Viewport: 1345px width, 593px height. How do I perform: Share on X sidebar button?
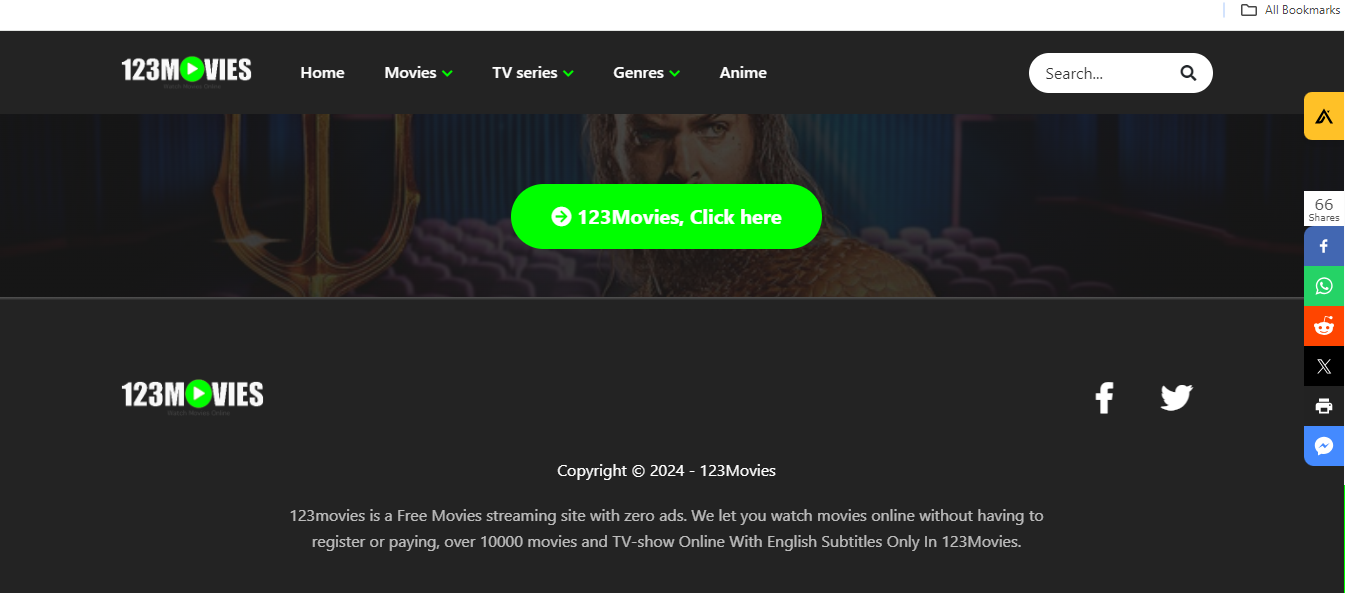pos(1324,366)
